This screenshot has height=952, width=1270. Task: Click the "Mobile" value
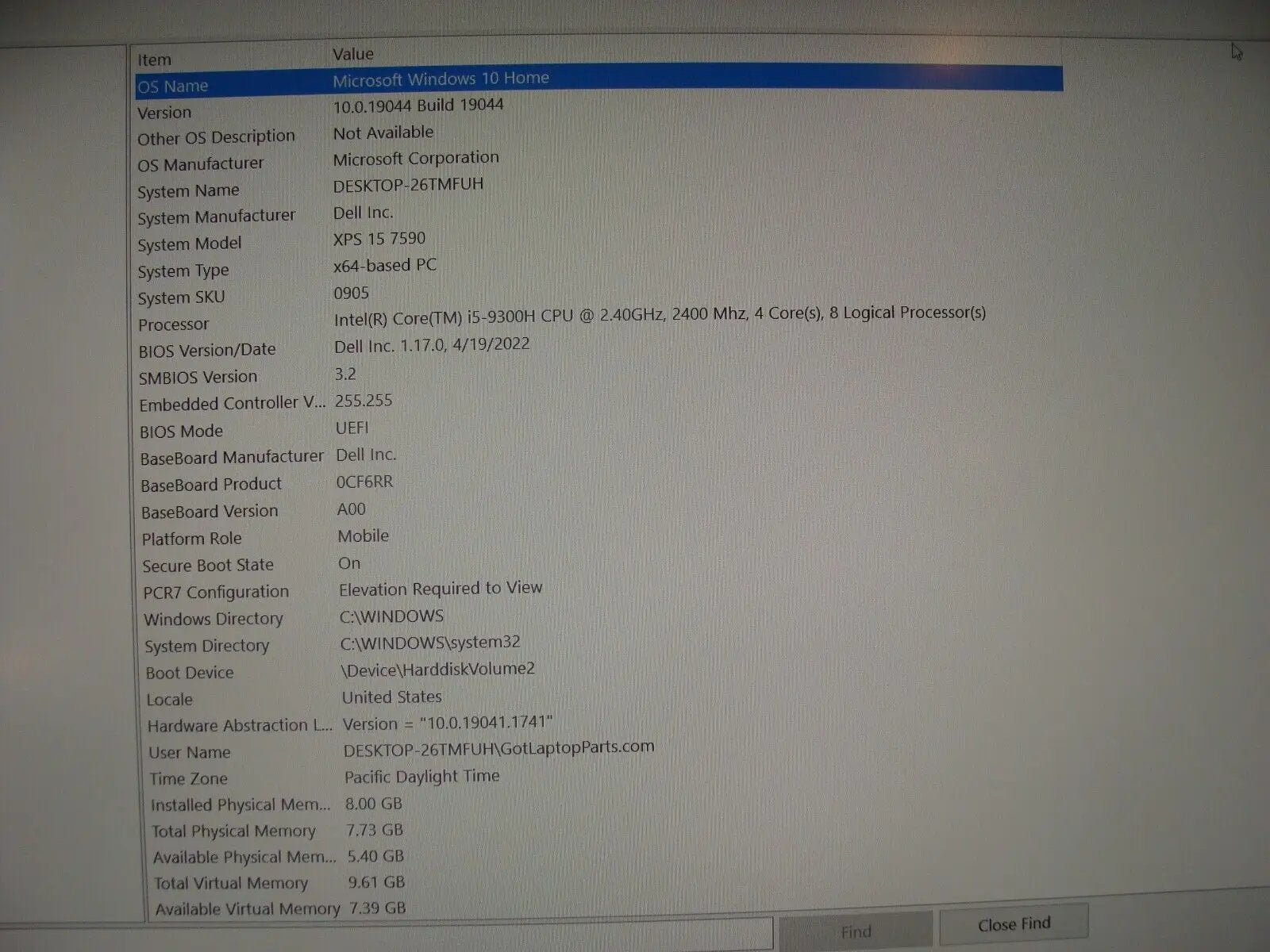pyautogui.click(x=364, y=536)
